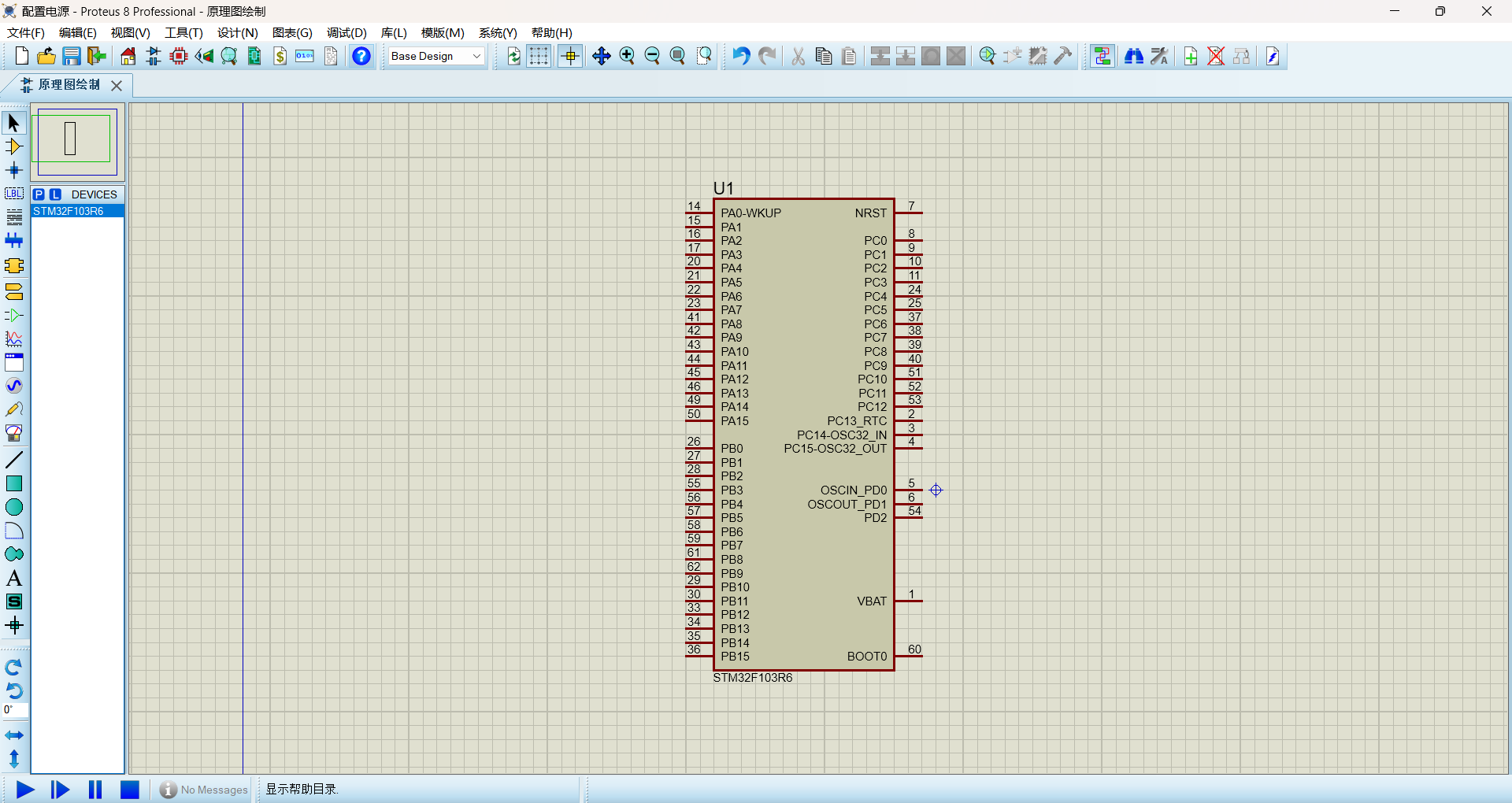Click the overview preview thumbnail
The height and width of the screenshot is (803, 1512).
pos(77,142)
